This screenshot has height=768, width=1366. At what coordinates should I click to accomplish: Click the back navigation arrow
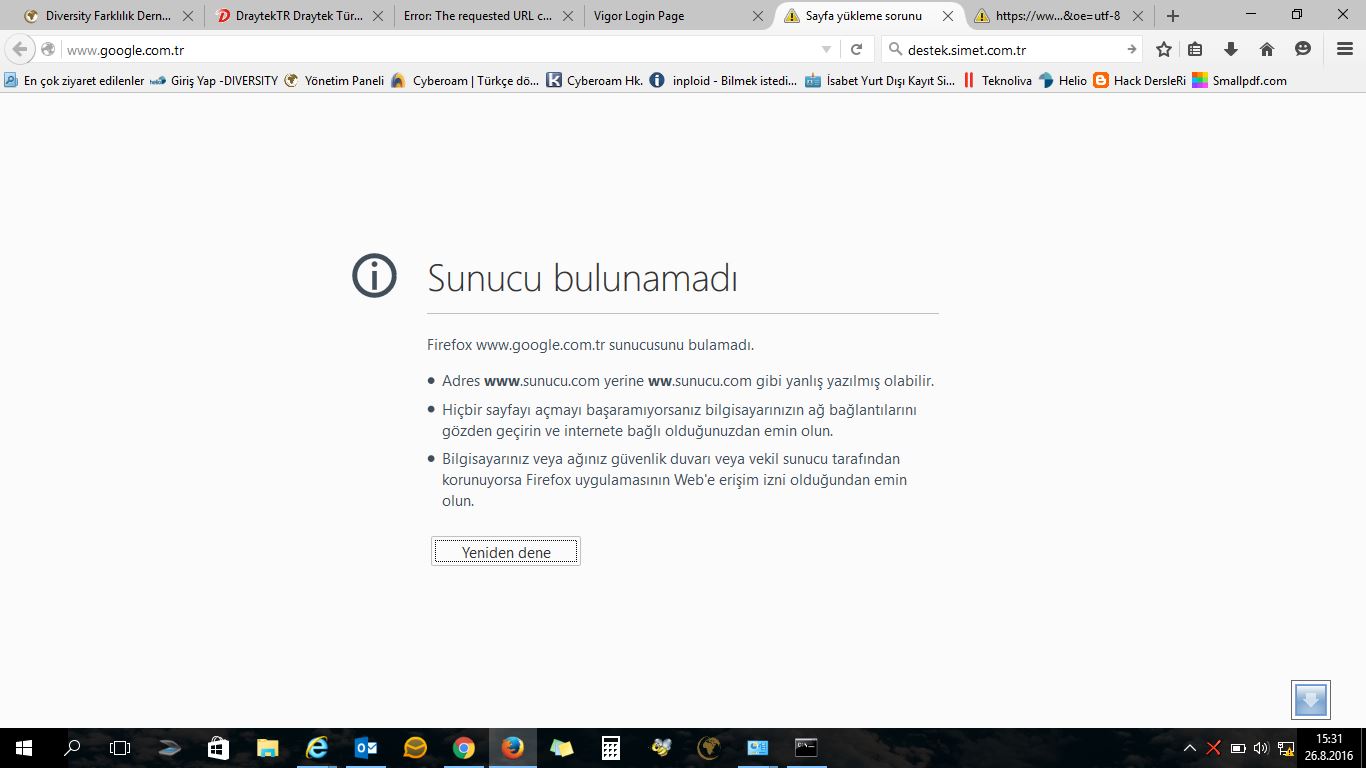pos(20,50)
